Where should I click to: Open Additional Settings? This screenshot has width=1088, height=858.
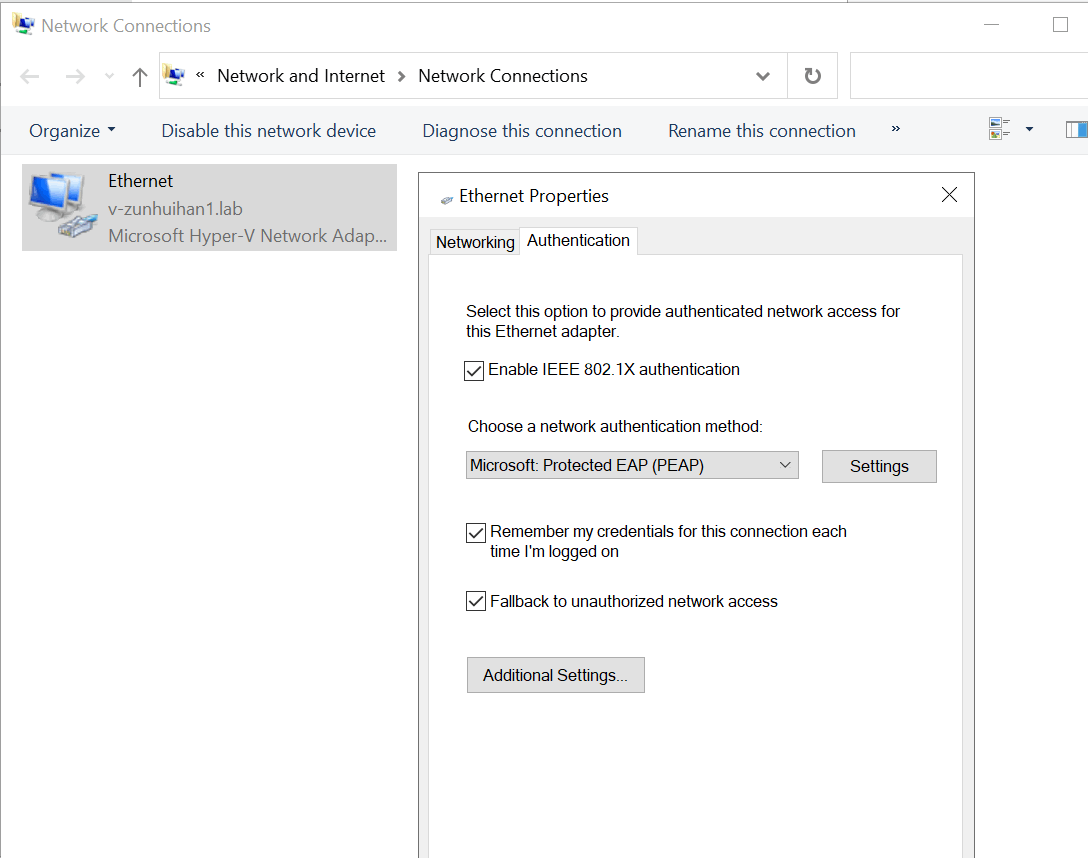(x=555, y=675)
